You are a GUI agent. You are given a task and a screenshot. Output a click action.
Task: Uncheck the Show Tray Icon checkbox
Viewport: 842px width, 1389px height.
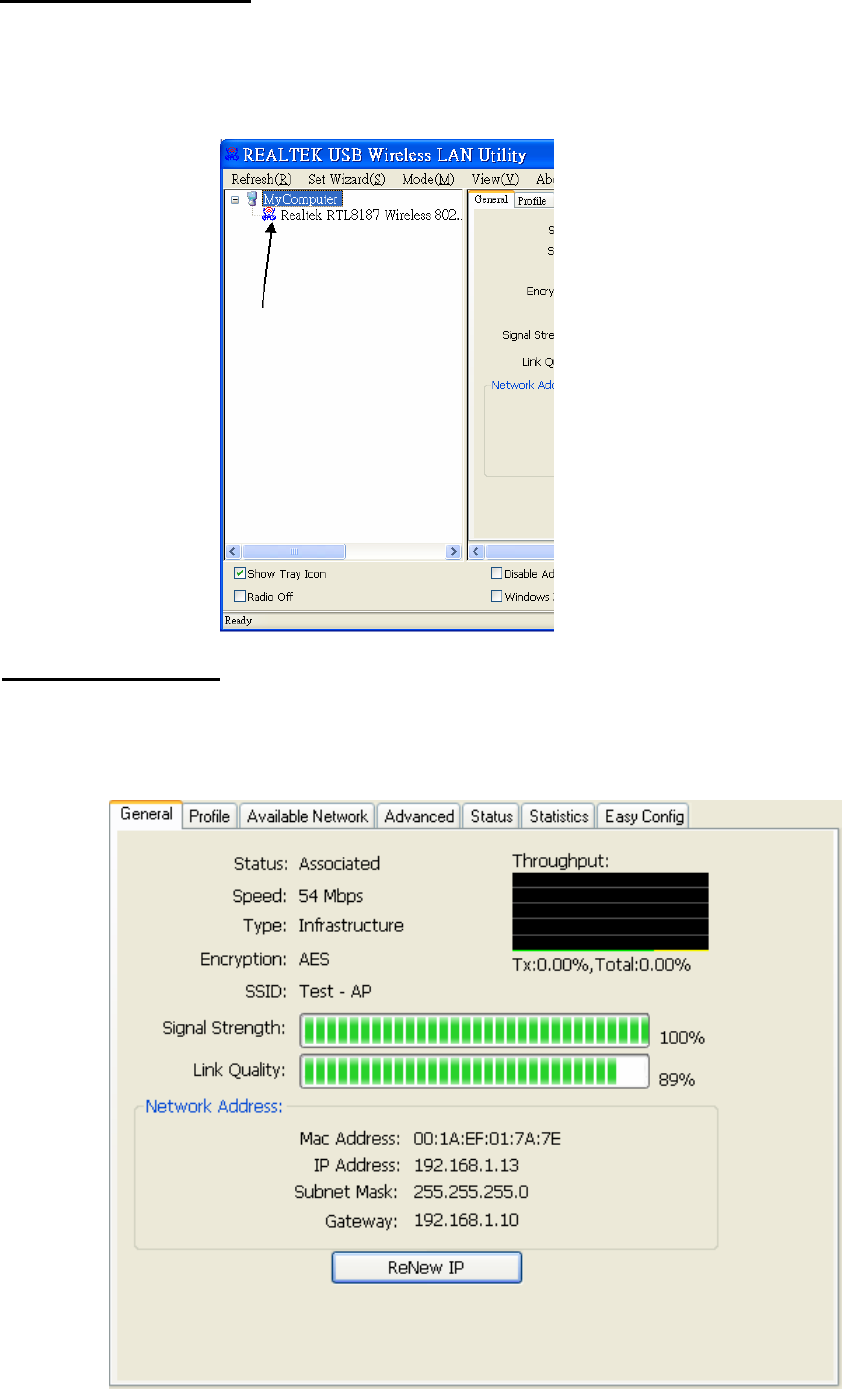pyautogui.click(x=240, y=574)
